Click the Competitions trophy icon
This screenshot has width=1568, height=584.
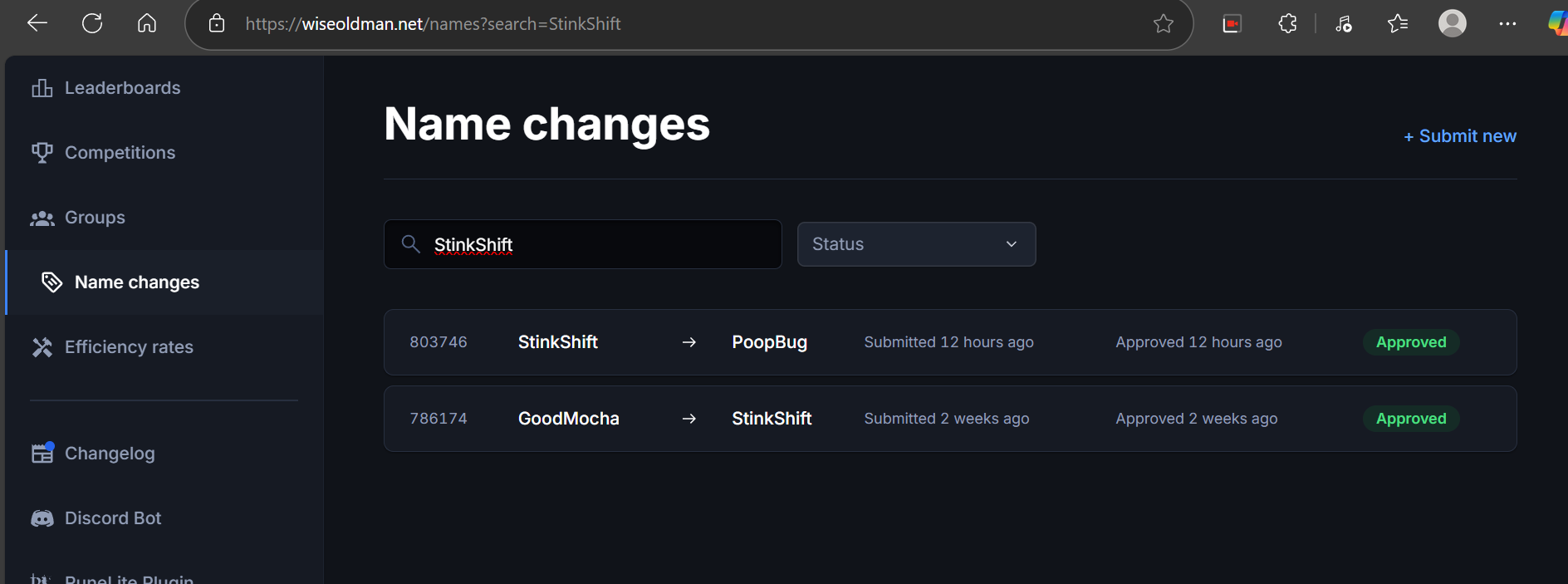(x=42, y=153)
